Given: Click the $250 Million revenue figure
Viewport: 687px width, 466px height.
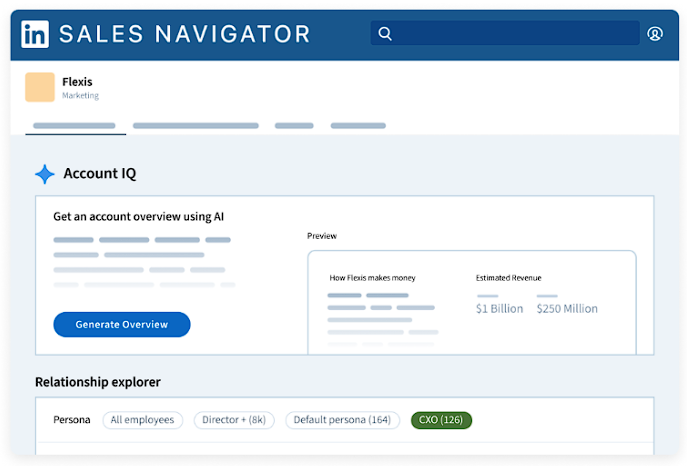Looking at the screenshot, I should click(x=567, y=309).
